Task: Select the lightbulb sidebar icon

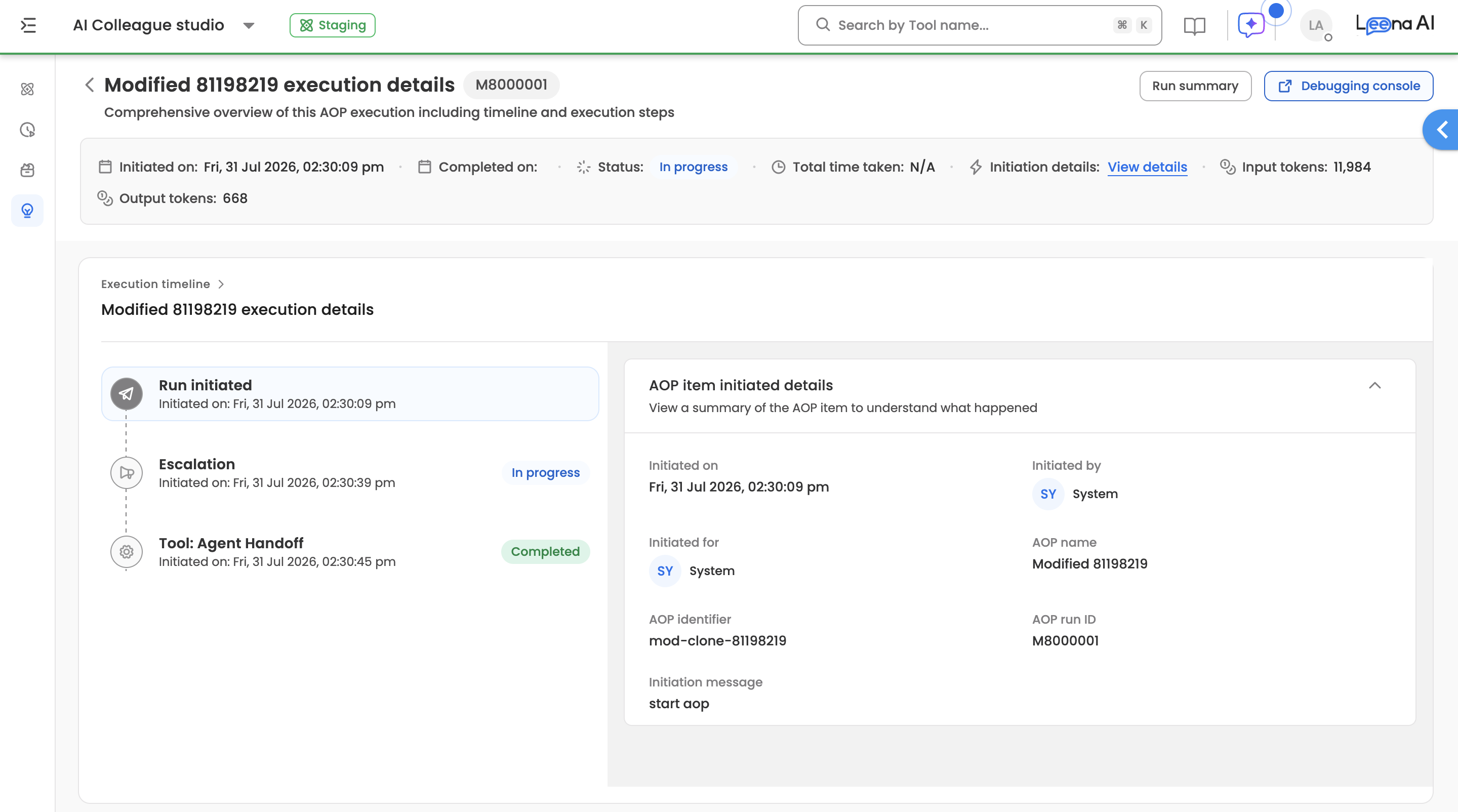Action: (27, 211)
